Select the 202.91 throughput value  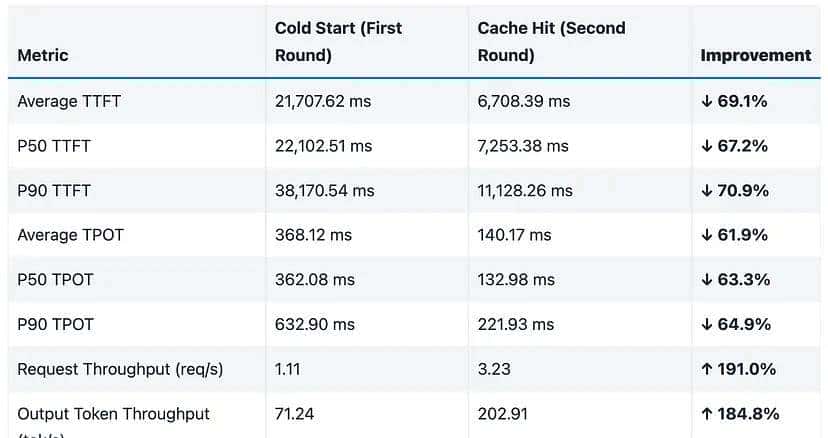pyautogui.click(x=502, y=413)
